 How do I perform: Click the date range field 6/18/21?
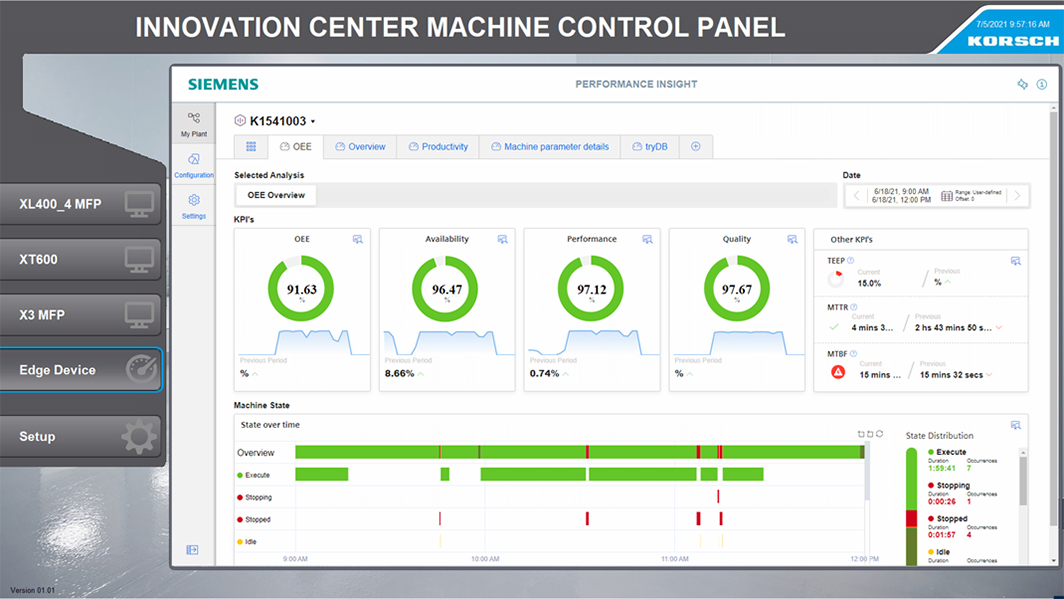tap(936, 196)
